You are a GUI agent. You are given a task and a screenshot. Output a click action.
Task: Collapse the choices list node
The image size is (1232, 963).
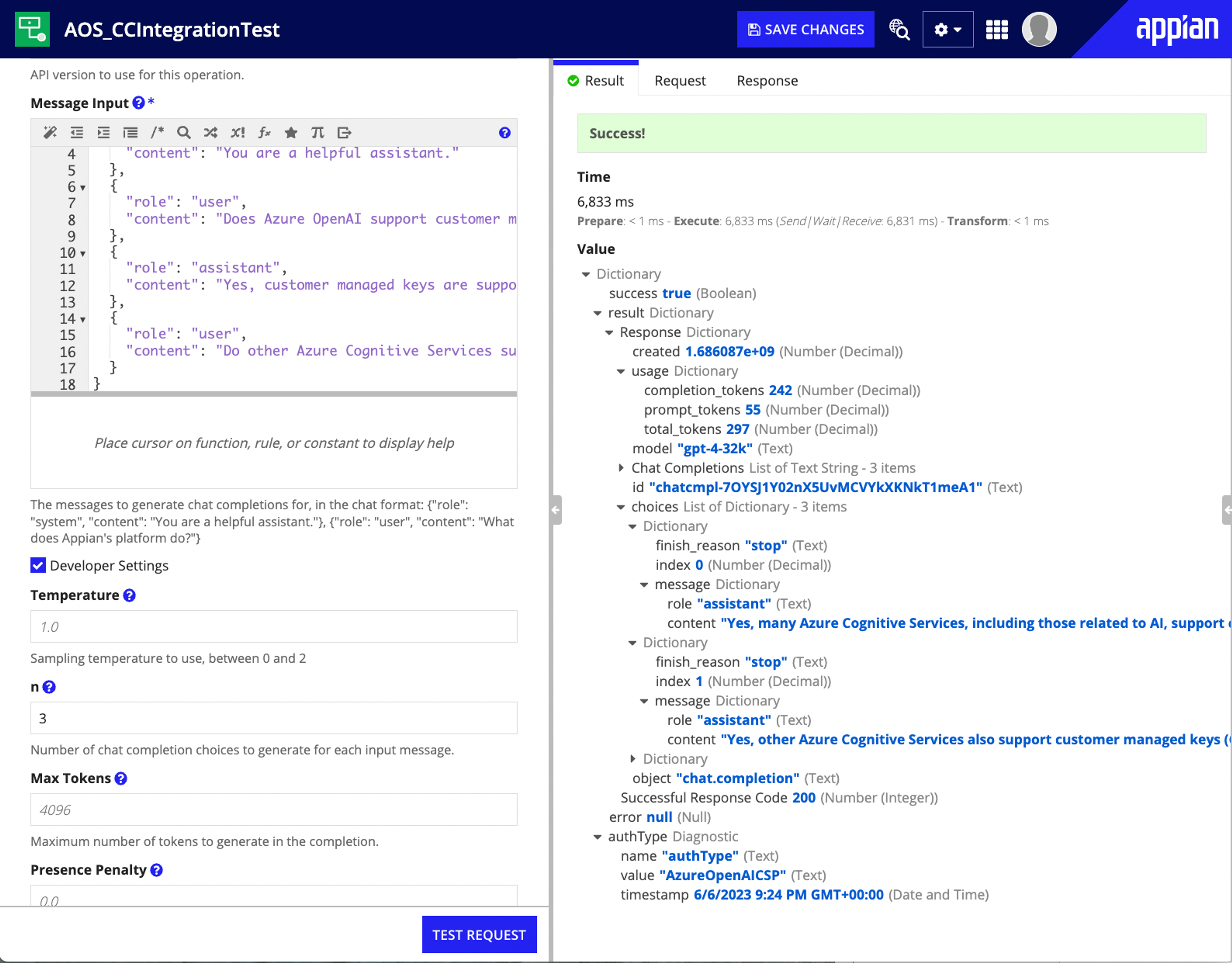(620, 507)
